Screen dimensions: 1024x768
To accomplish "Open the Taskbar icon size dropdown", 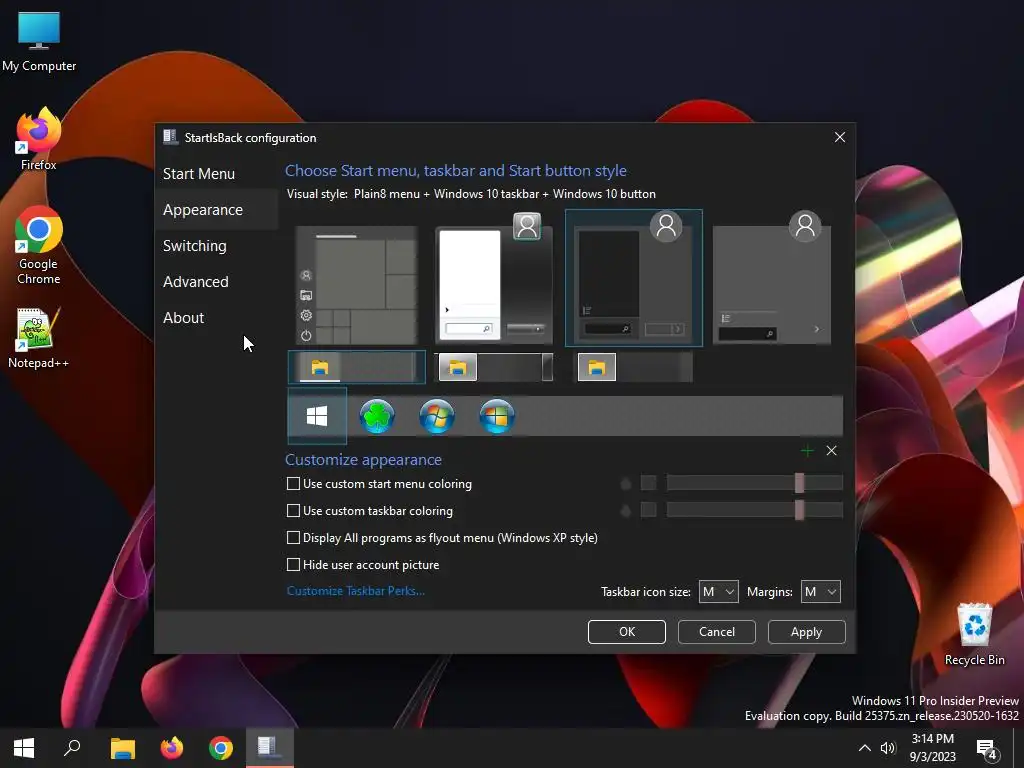I will (x=718, y=592).
